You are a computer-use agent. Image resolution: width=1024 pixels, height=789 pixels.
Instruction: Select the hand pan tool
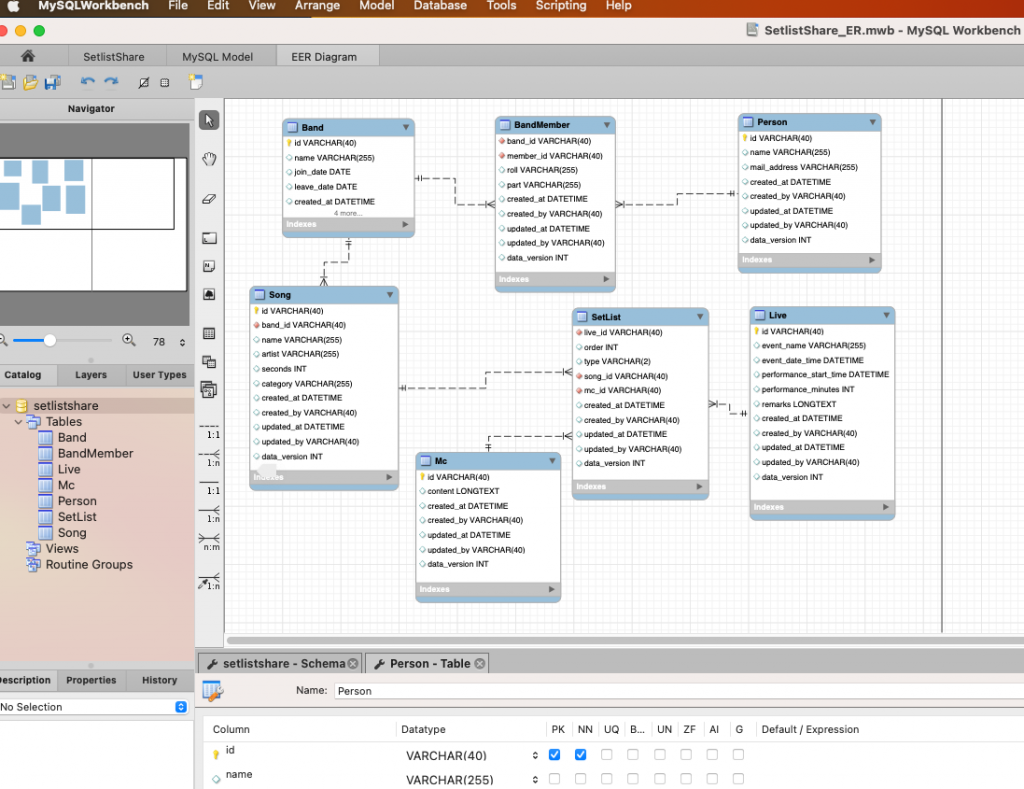209,159
